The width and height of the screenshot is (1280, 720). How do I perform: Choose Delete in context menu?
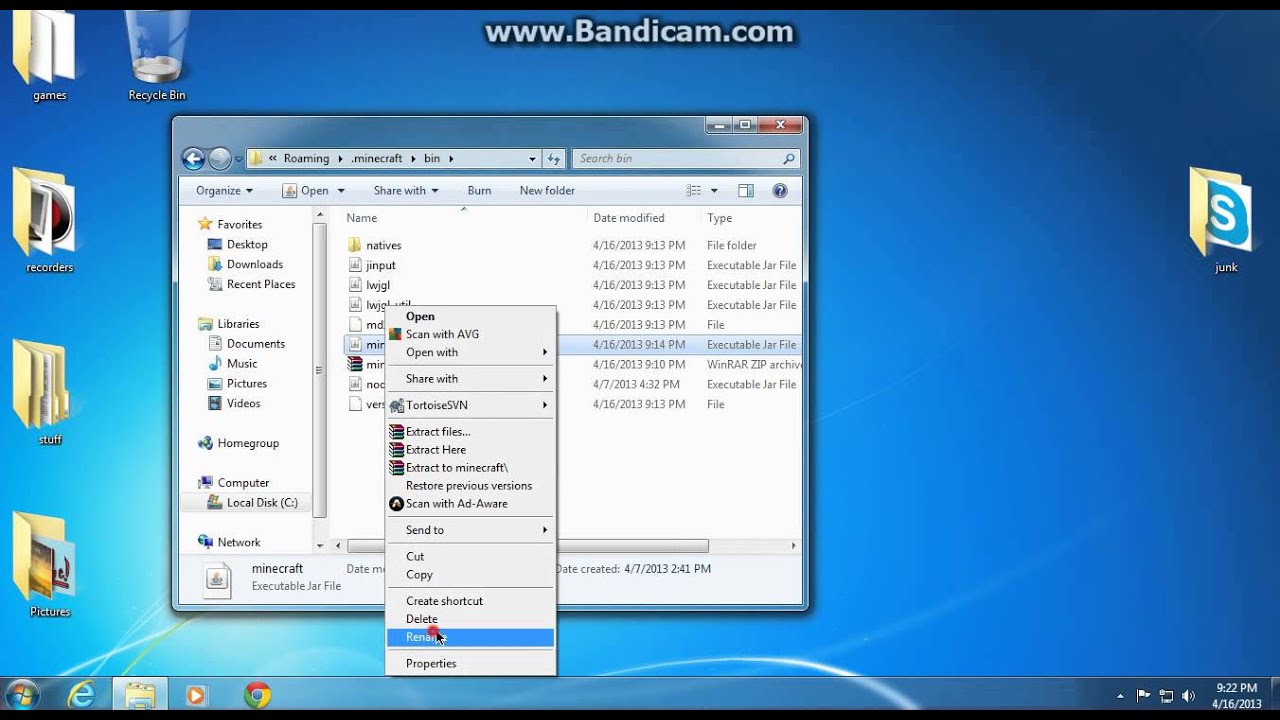coord(470,619)
